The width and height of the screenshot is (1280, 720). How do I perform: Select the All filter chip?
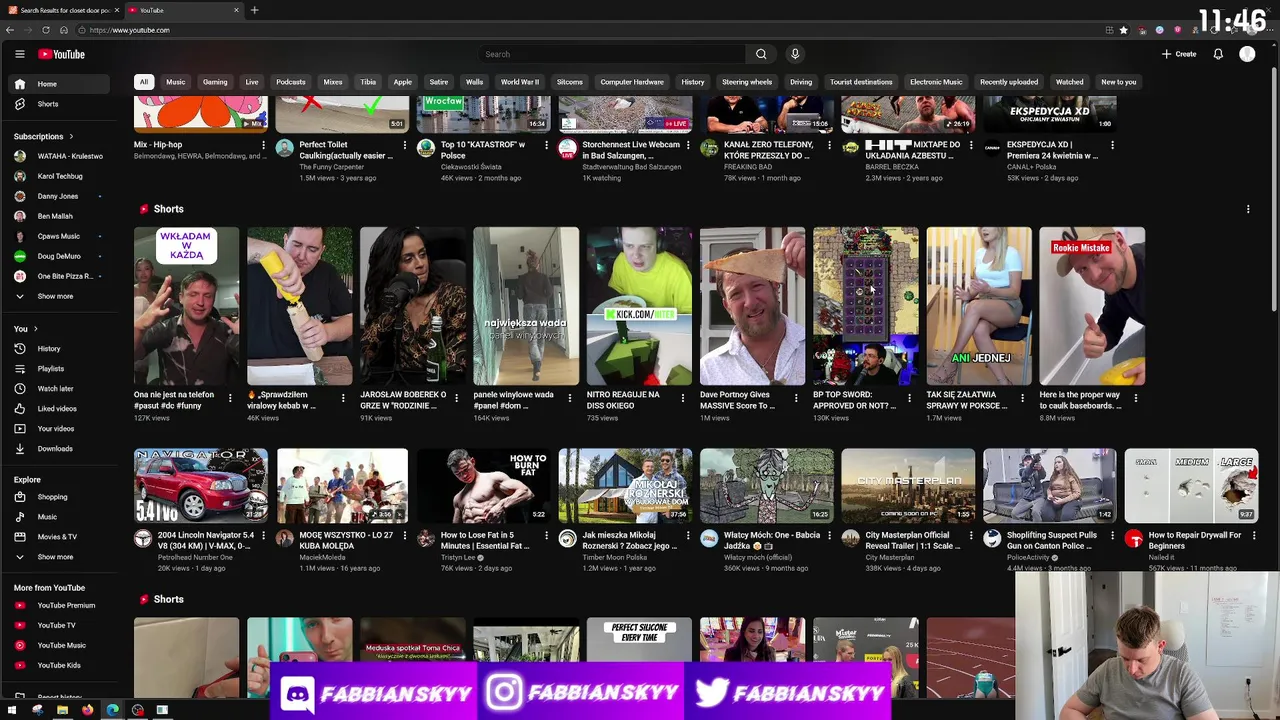[144, 82]
